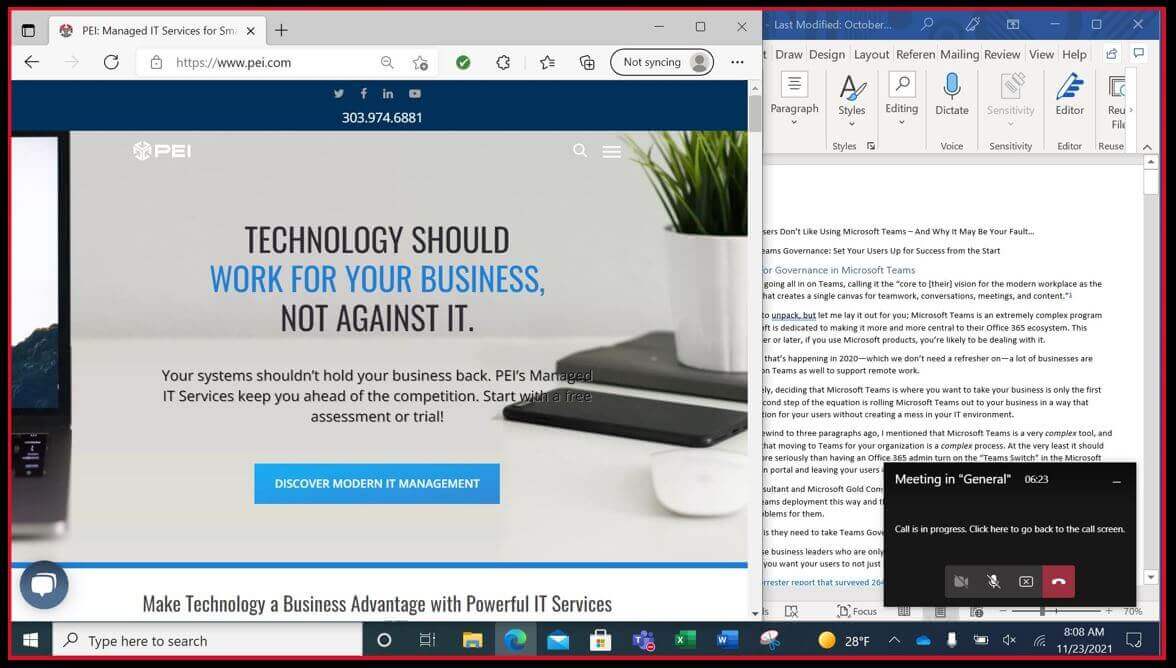1176x668 pixels.
Task: Click 'Governance in Microsoft Teams' heading link
Action: pyautogui.click(x=844, y=270)
